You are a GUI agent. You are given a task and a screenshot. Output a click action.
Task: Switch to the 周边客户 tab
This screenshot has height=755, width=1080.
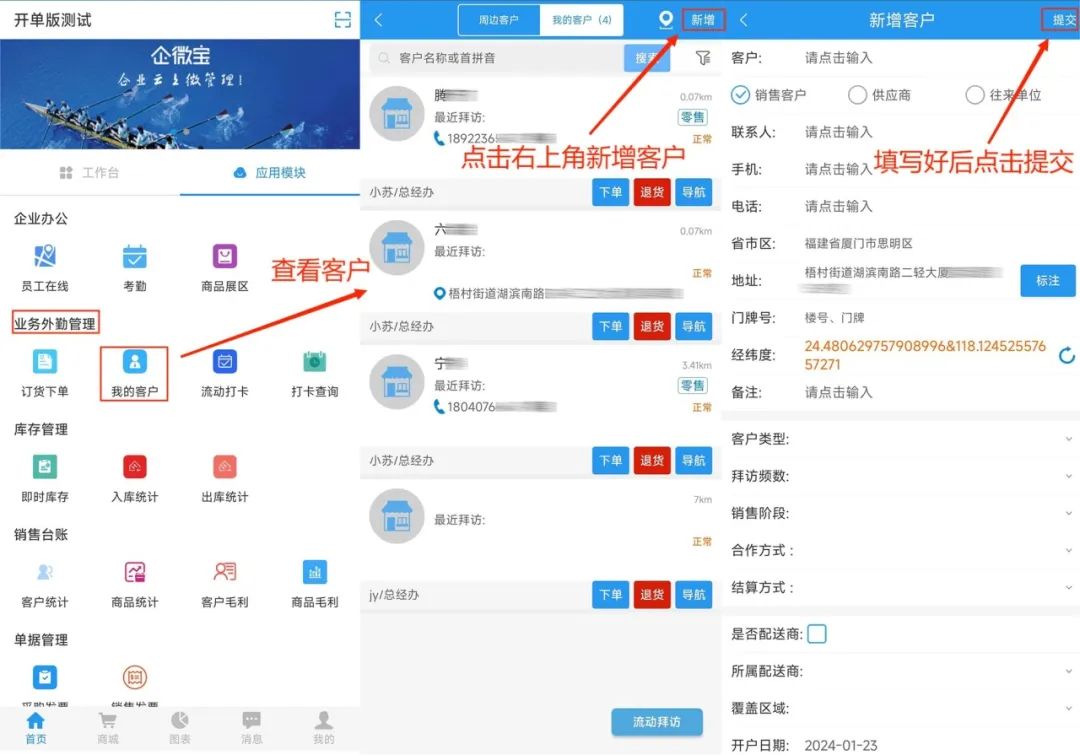coord(498,20)
